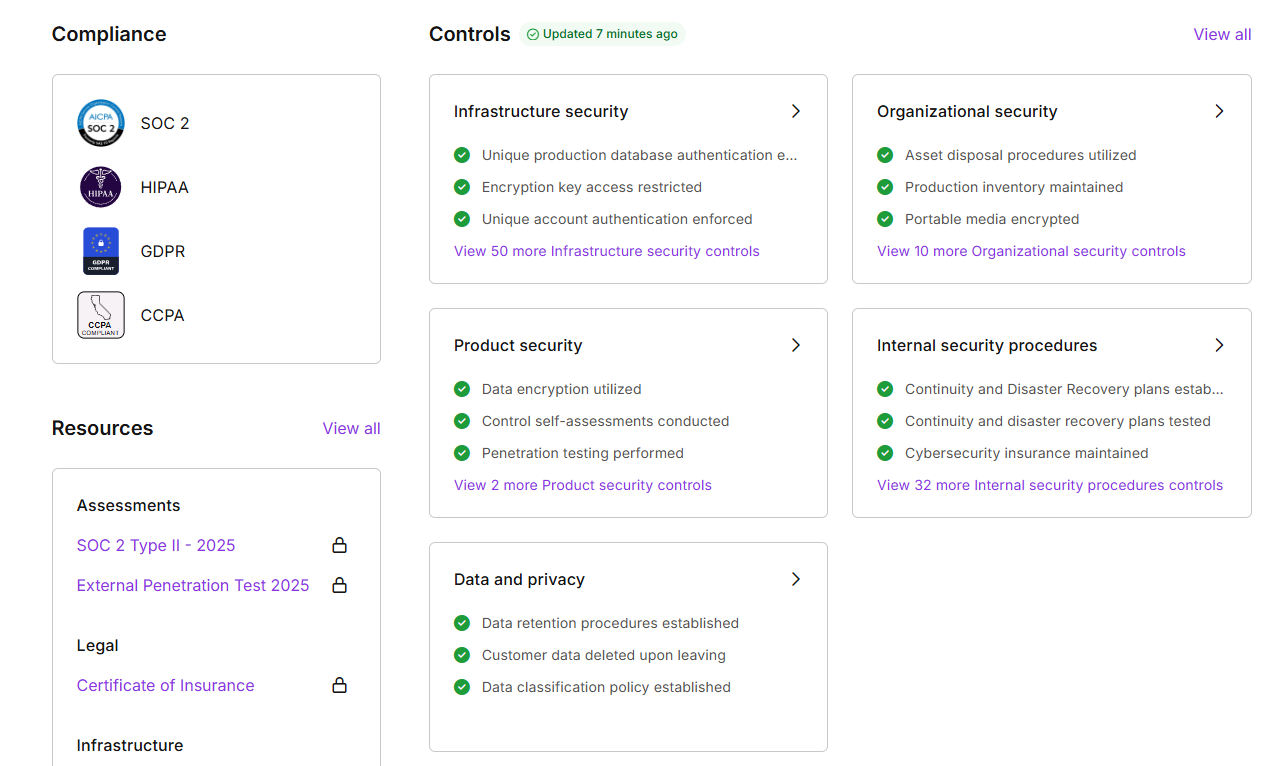Image resolution: width=1271 pixels, height=766 pixels.
Task: Open View all in the Resources section
Action: pyautogui.click(x=351, y=428)
